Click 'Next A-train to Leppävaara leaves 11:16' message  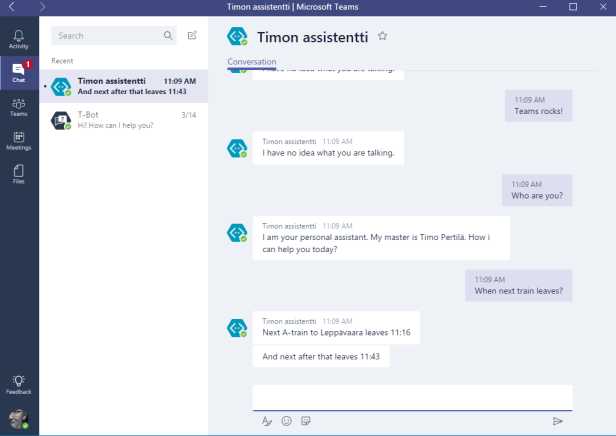(336, 328)
